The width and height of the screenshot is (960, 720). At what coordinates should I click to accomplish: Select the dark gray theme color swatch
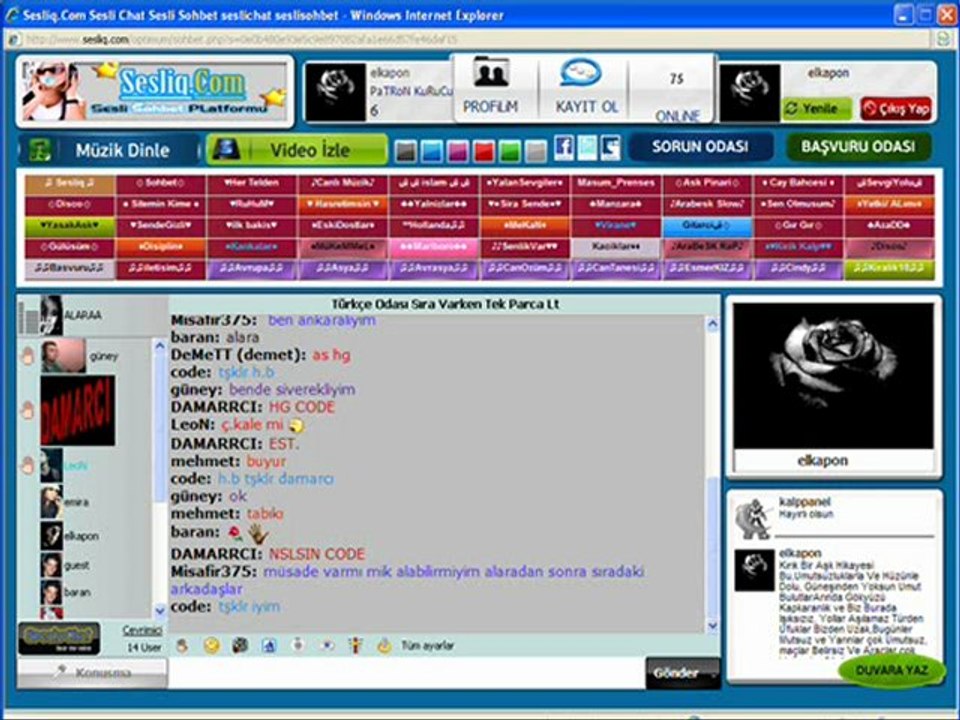[406, 151]
